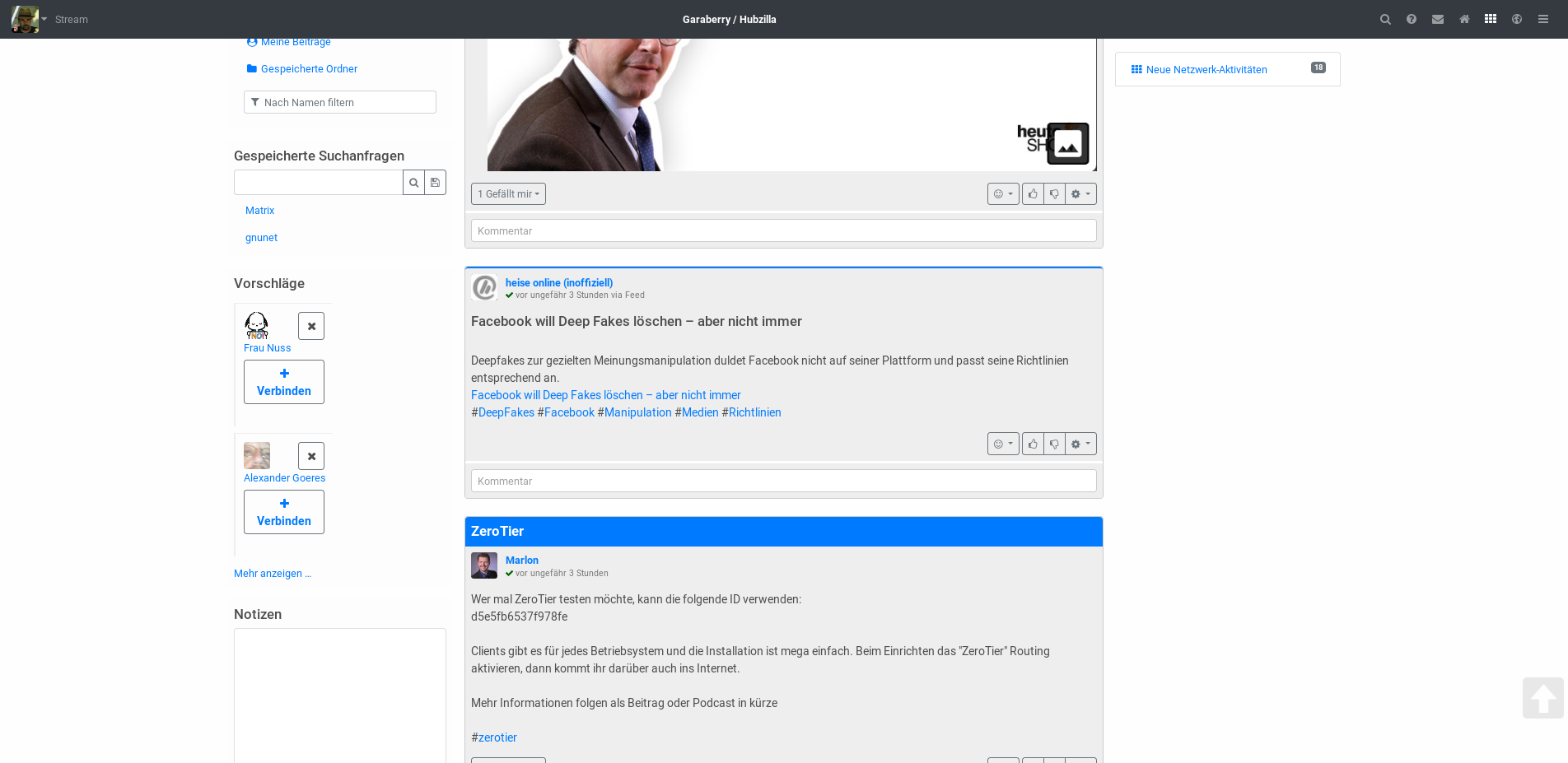
Task: Go to channel home via house icon
Action: point(1464,20)
